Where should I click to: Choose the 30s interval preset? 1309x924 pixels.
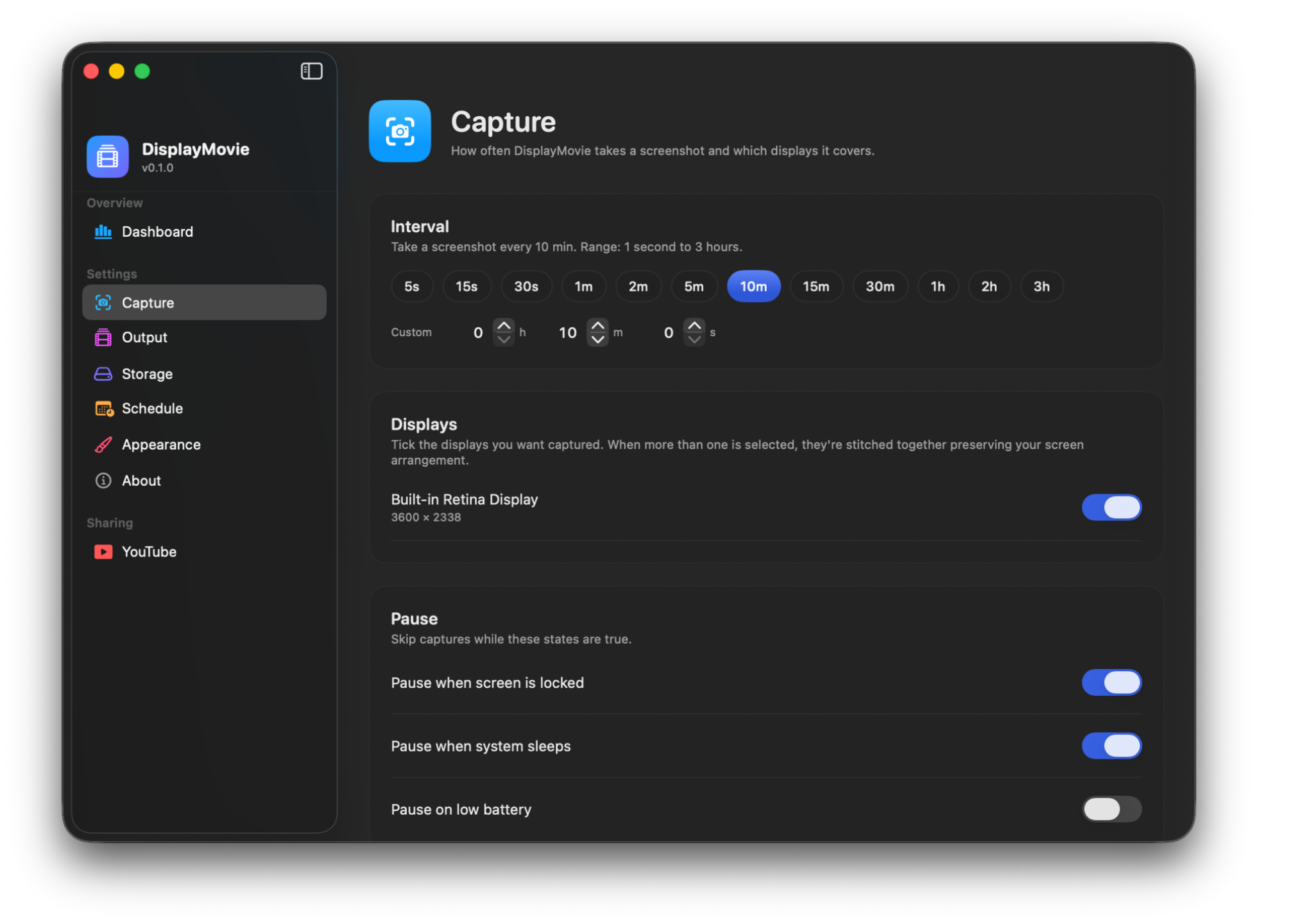(526, 286)
